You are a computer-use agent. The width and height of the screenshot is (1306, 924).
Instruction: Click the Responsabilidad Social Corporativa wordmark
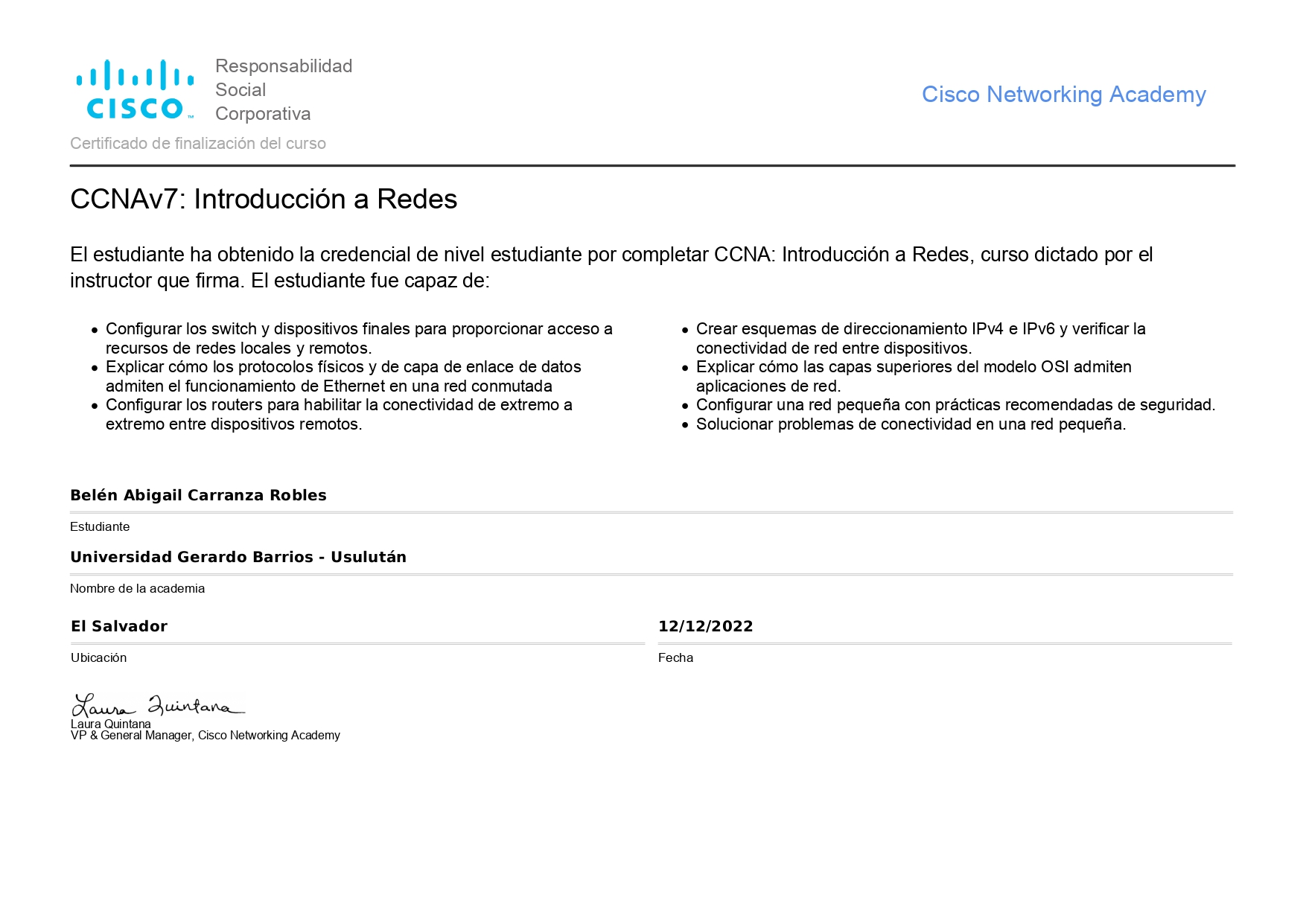tap(284, 89)
